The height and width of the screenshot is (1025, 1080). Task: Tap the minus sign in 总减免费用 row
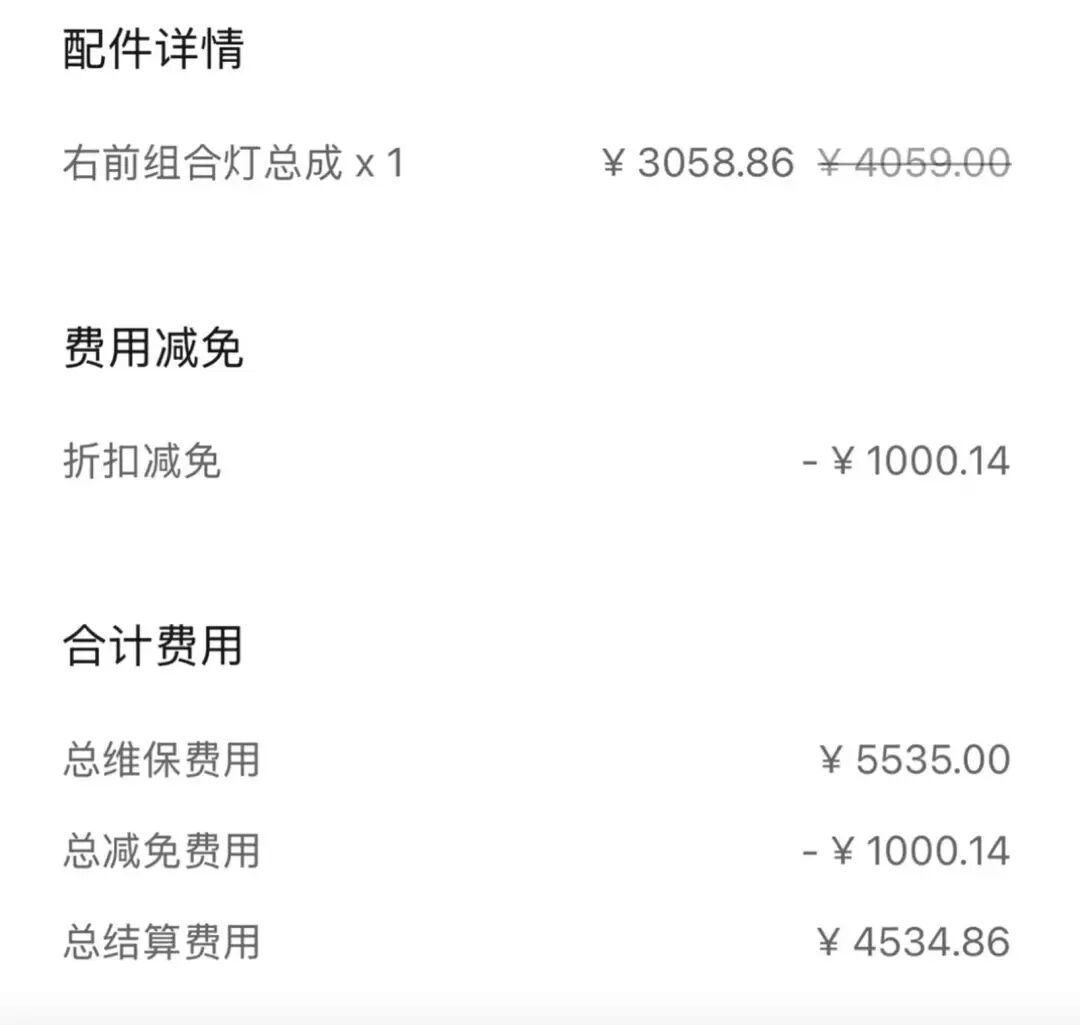810,851
